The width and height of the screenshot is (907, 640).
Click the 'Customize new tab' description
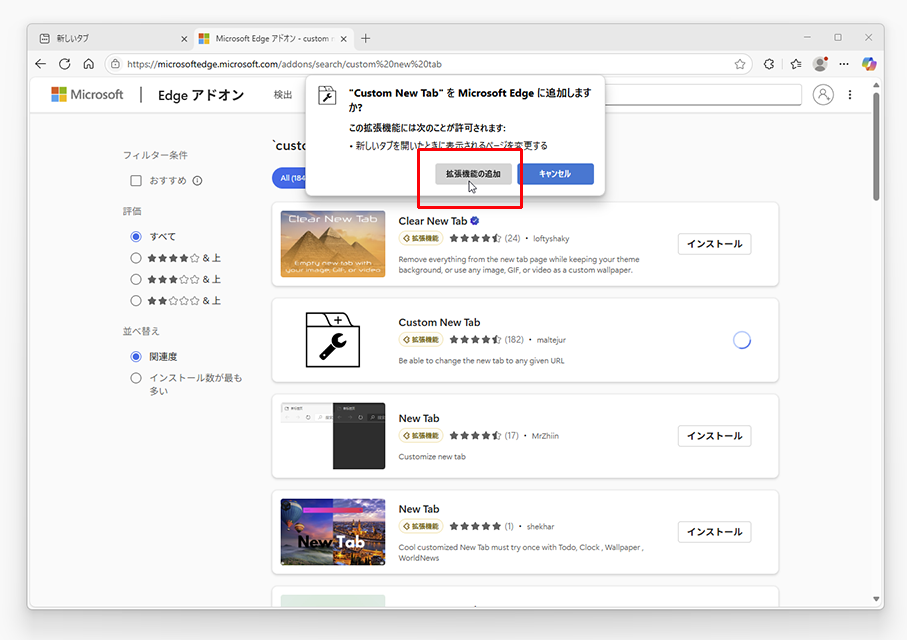(x=432, y=457)
